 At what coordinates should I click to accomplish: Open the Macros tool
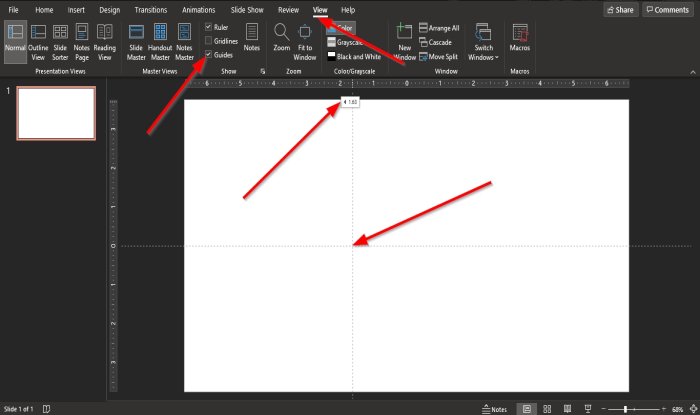(x=520, y=38)
